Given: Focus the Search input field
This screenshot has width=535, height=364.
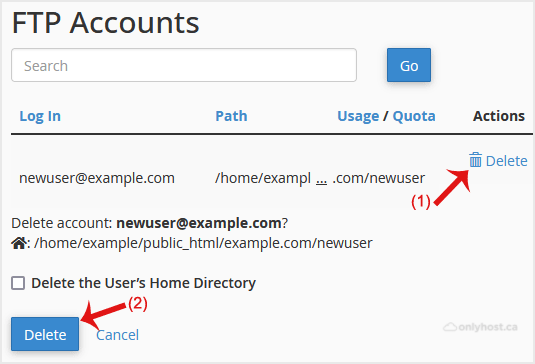Looking at the screenshot, I should pyautogui.click(x=184, y=65).
